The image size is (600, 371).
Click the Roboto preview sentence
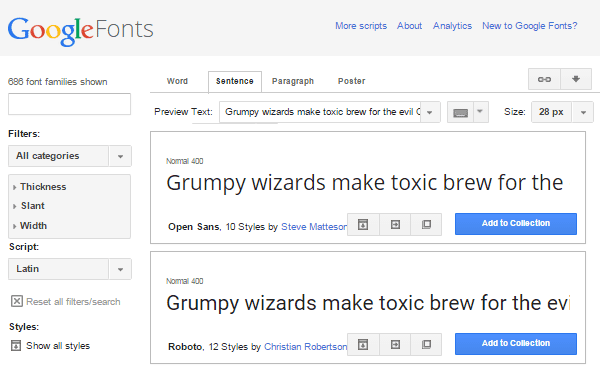[368, 303]
